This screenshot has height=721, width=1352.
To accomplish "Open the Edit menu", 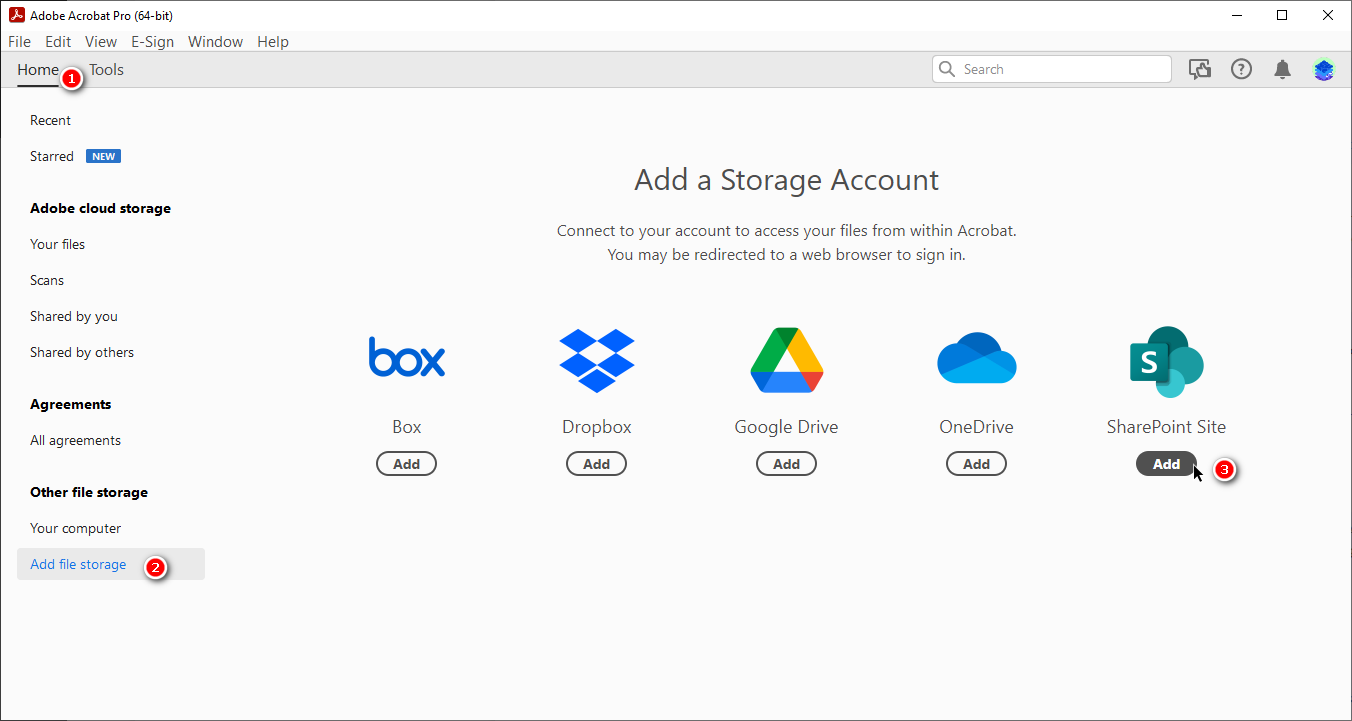I will point(58,42).
